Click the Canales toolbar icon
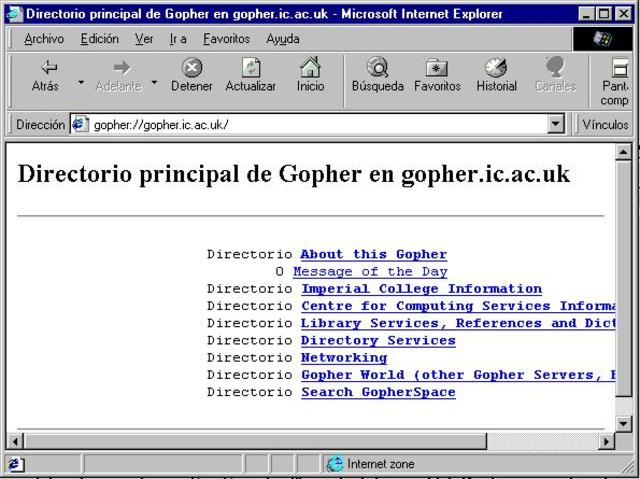 click(x=555, y=76)
